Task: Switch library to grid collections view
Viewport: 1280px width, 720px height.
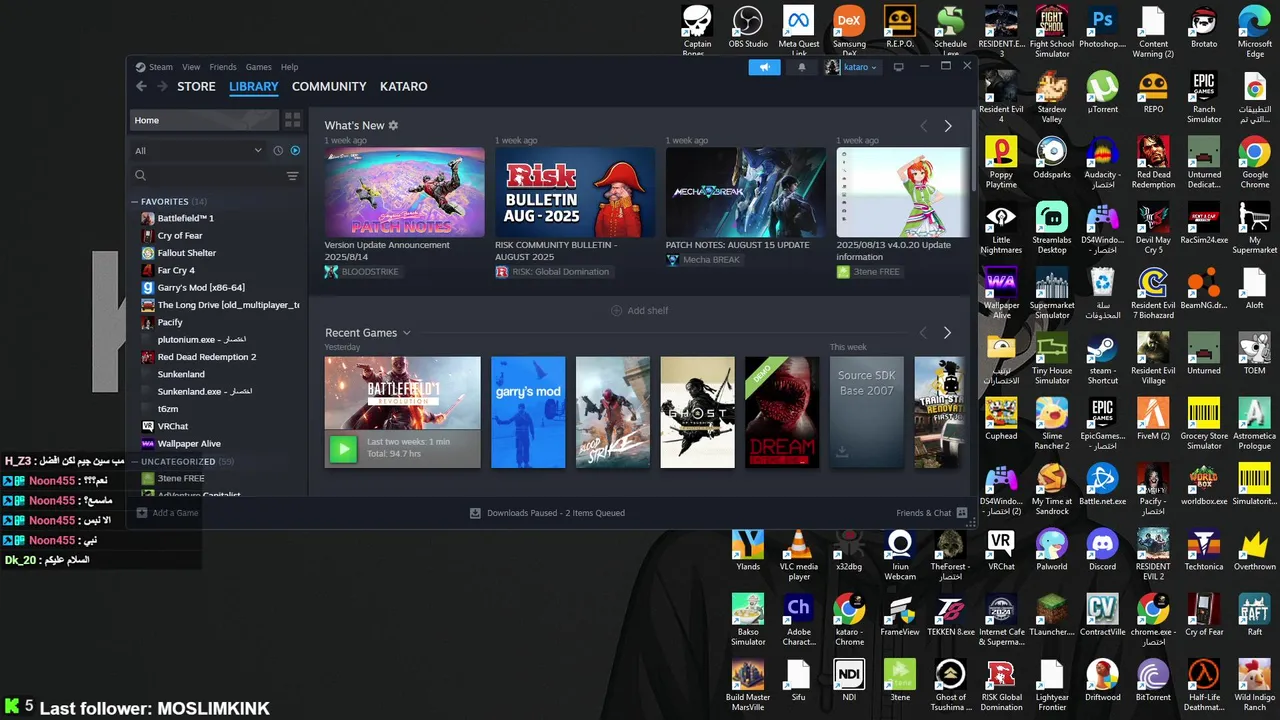Action: coord(292,120)
